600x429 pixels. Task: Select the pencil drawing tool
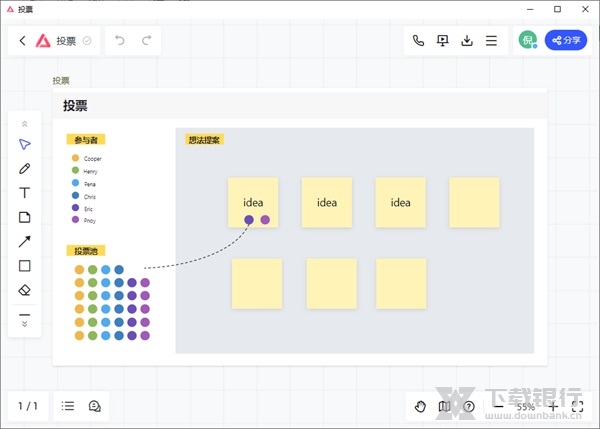click(x=25, y=168)
